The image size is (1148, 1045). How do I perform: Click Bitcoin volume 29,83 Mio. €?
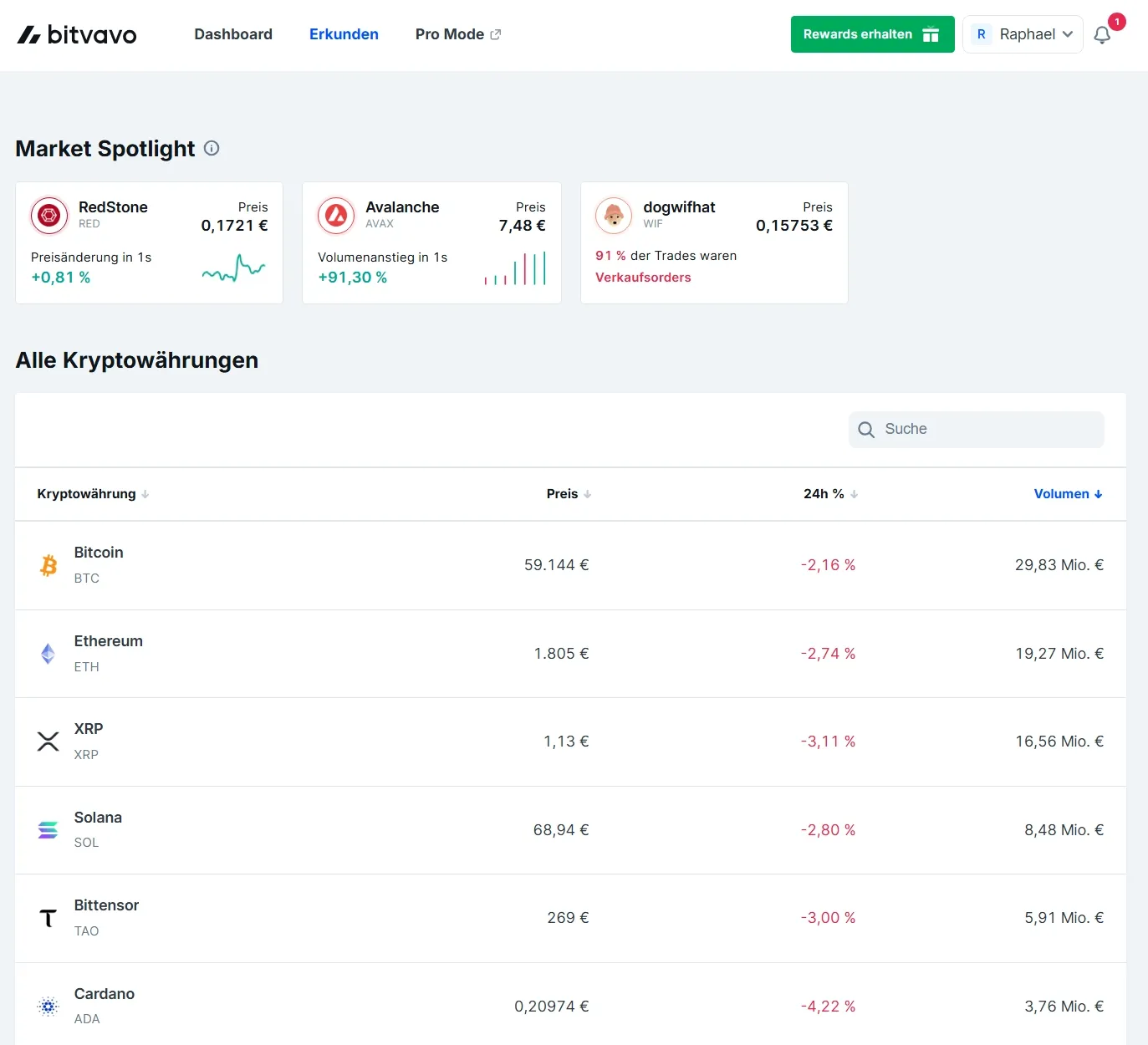pos(1059,565)
